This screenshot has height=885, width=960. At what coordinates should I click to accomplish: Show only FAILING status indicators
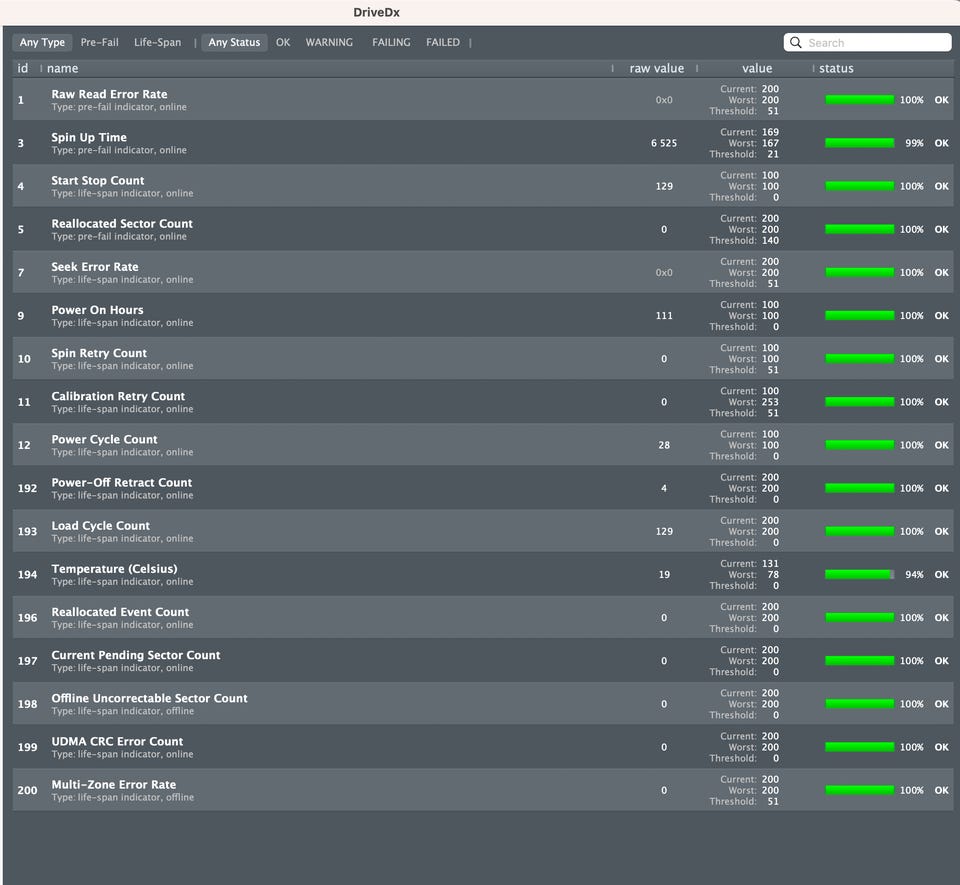pos(391,42)
